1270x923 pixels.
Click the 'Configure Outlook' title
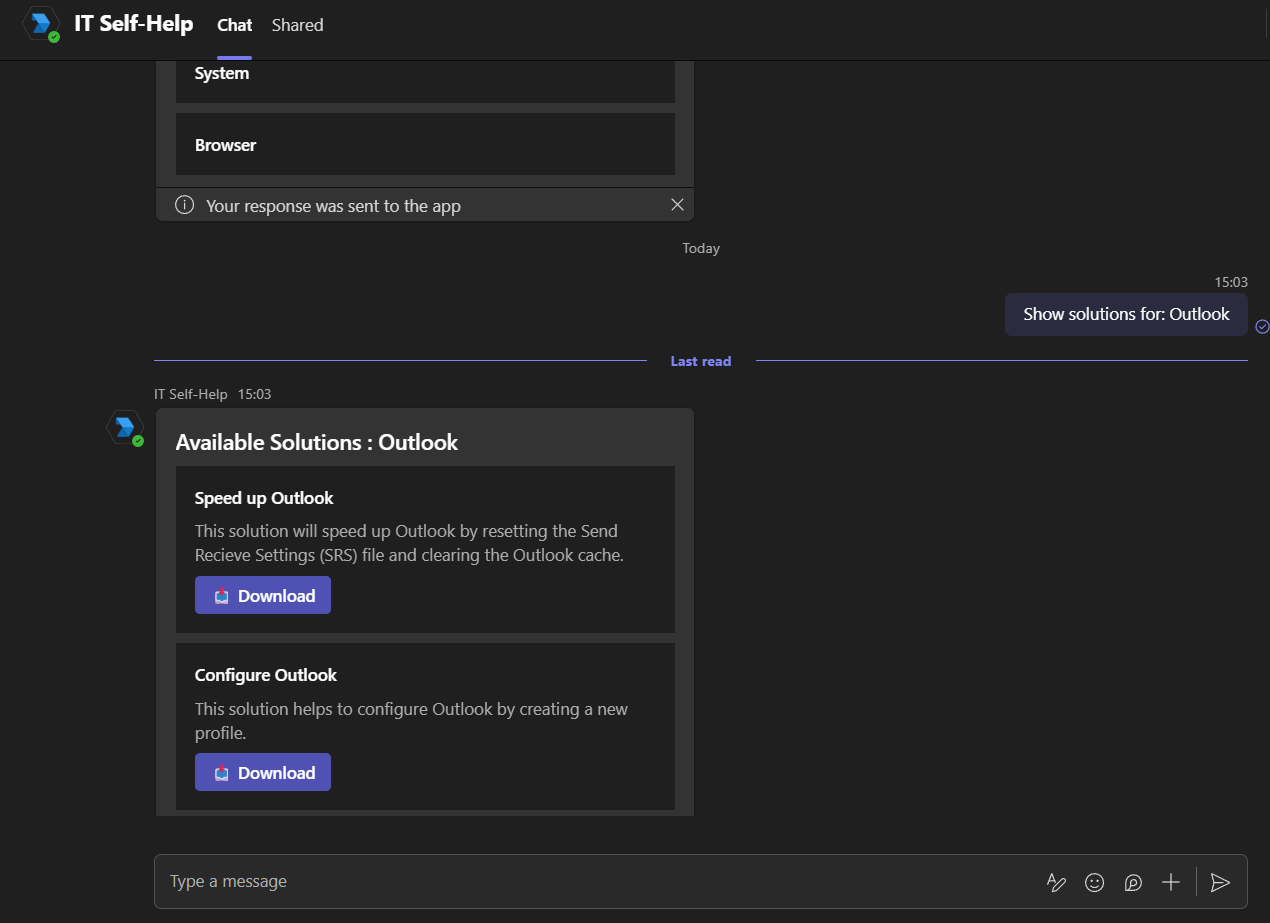(266, 675)
